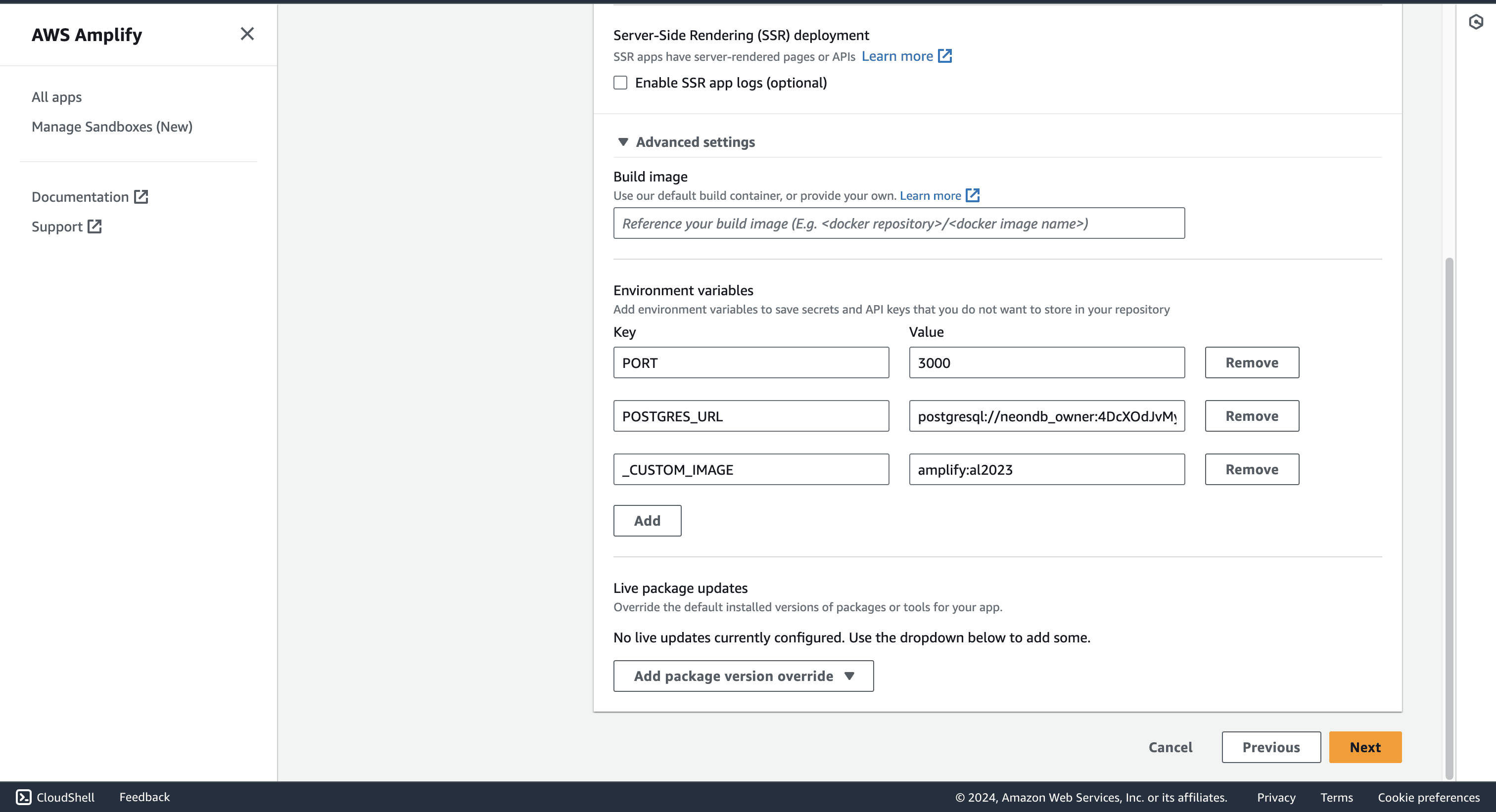The image size is (1496, 812).
Task: Click the Support external link icon
Action: pyautogui.click(x=94, y=226)
